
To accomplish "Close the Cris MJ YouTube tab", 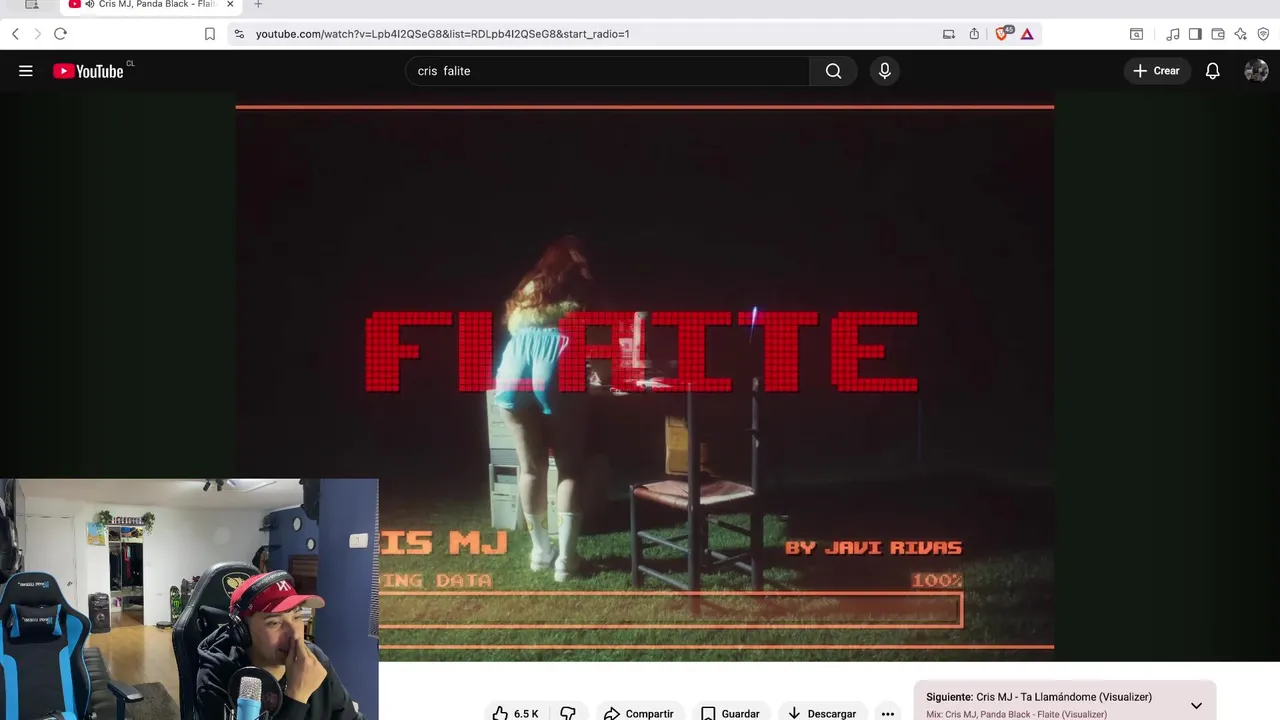I will (x=230, y=4).
